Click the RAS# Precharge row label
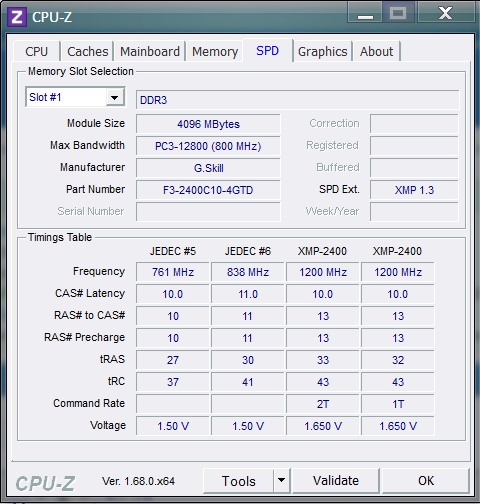The image size is (480, 504). (85, 337)
